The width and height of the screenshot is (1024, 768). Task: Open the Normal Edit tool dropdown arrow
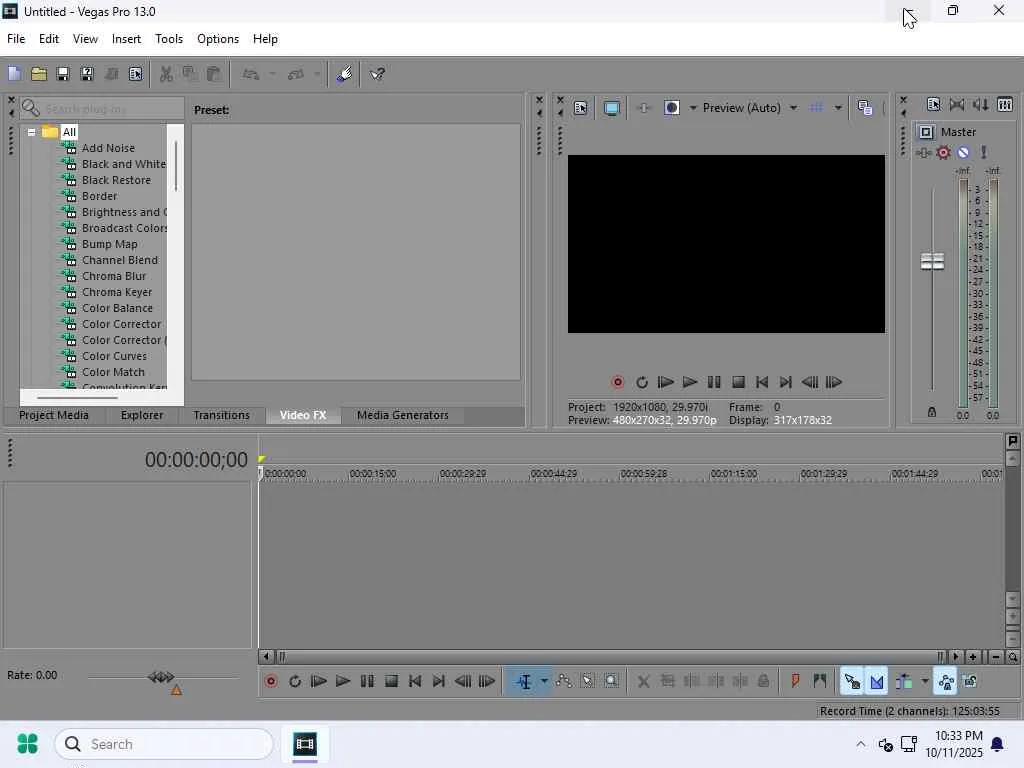pos(544,682)
